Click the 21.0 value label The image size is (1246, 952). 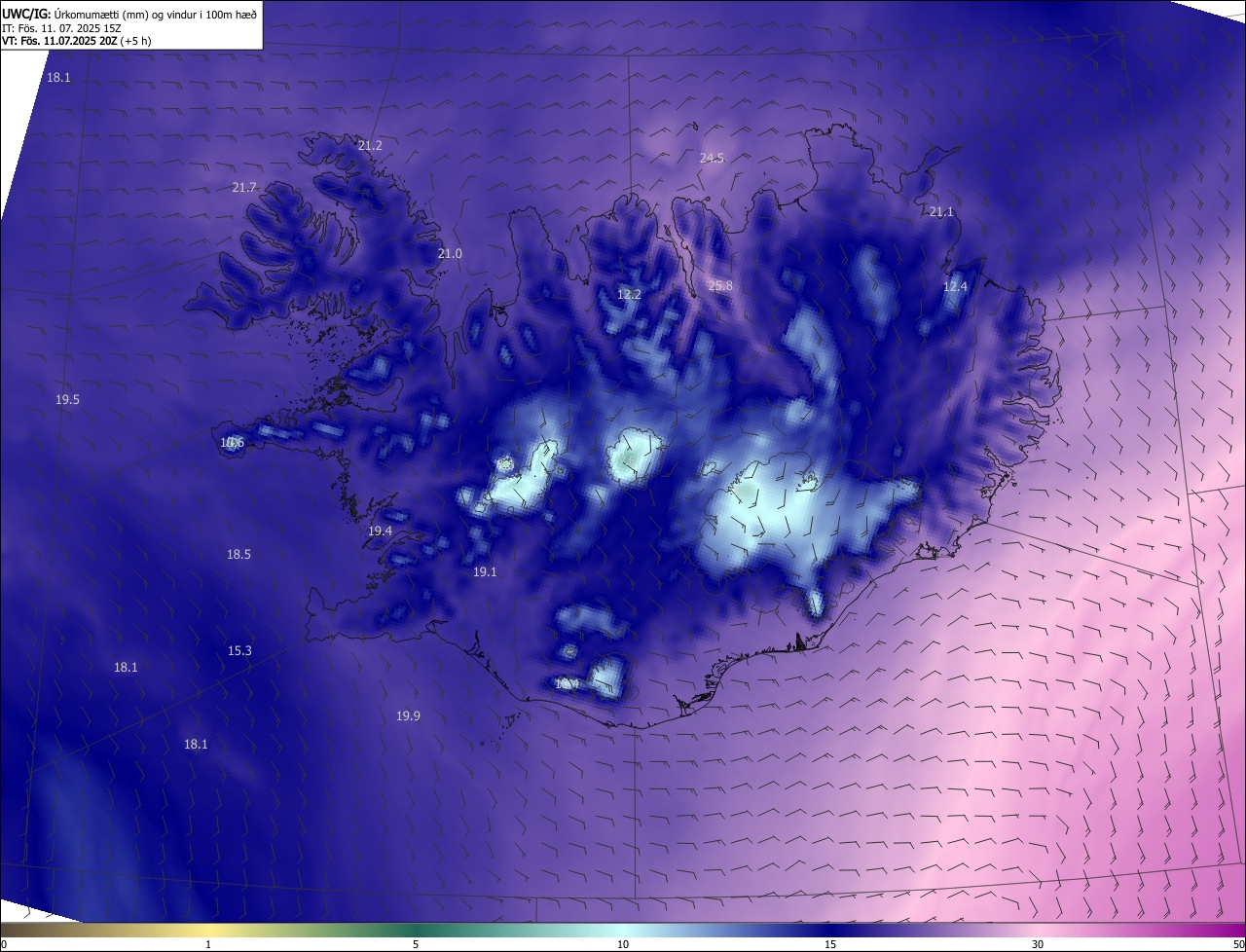(450, 253)
